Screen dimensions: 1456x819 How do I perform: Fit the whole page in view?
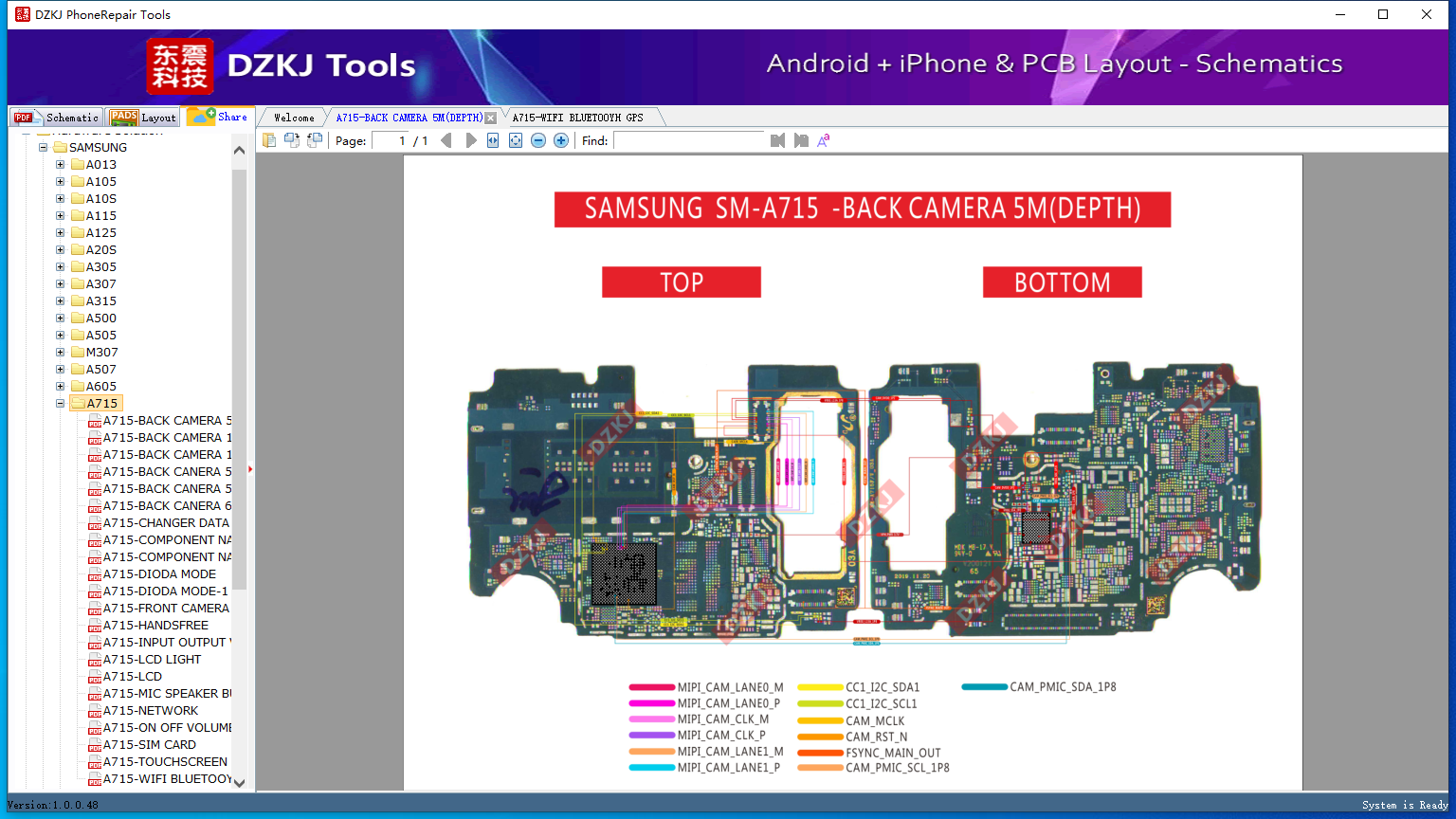[x=516, y=140]
